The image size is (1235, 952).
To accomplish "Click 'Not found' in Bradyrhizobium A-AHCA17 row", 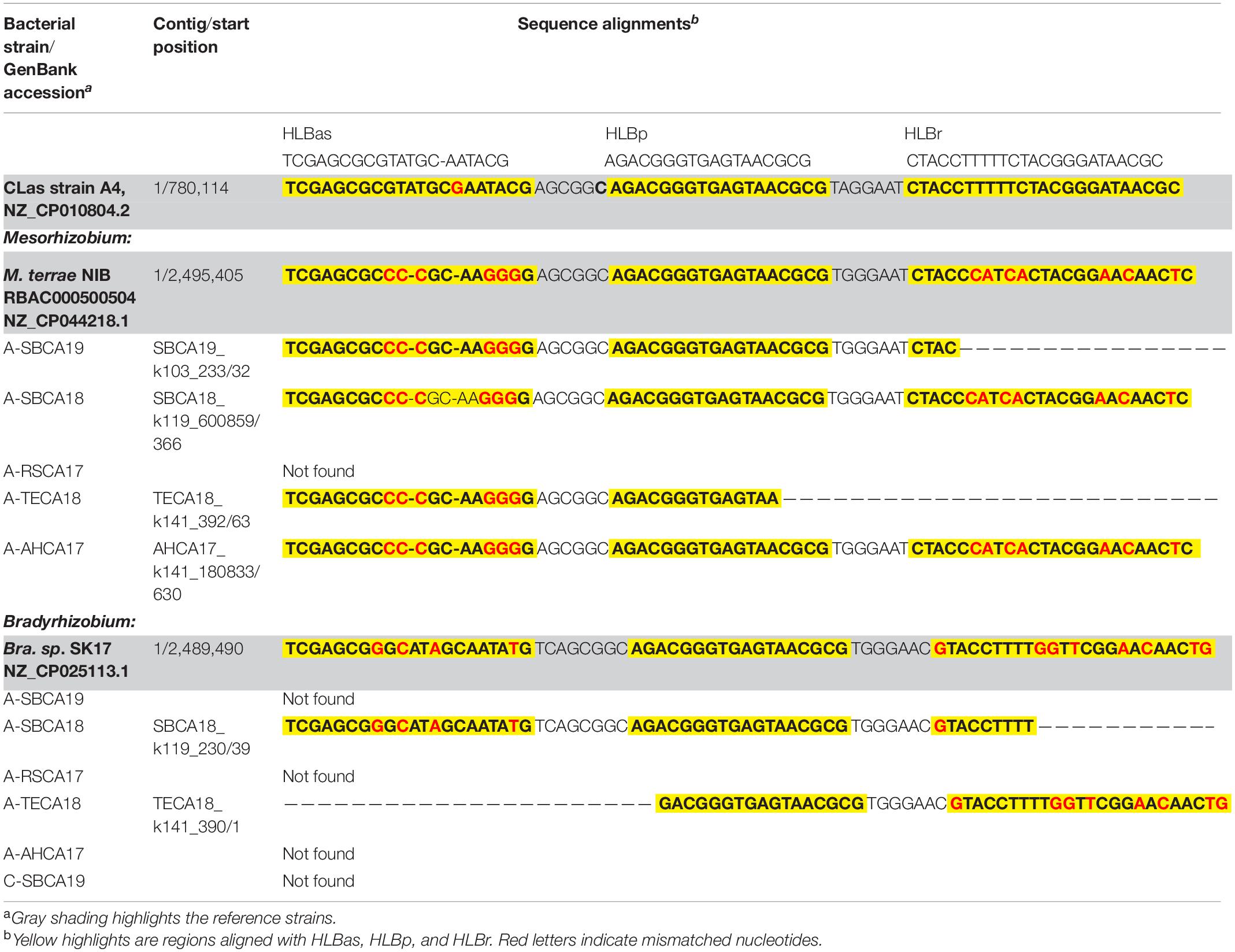I will point(318,854).
